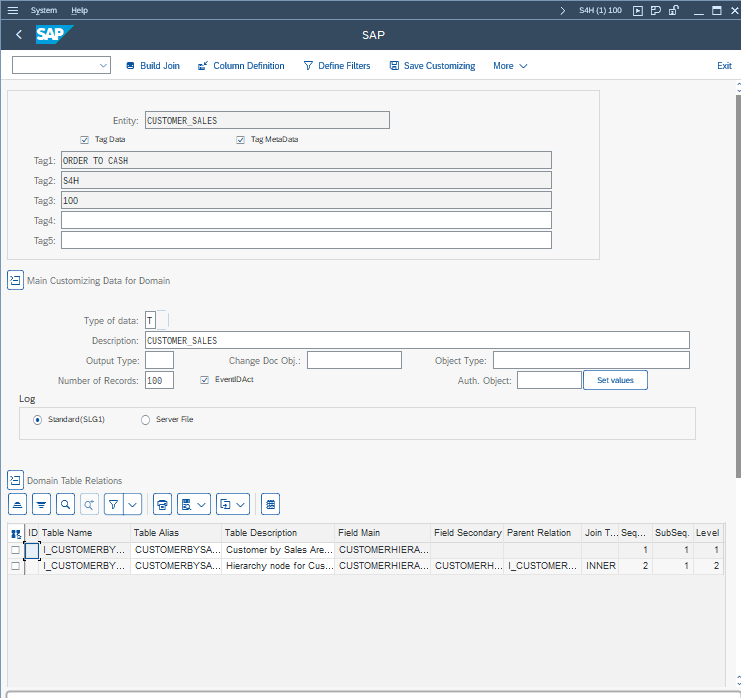Click the grid layout icon at toolbar end
This screenshot has height=698, width=741.
271,504
